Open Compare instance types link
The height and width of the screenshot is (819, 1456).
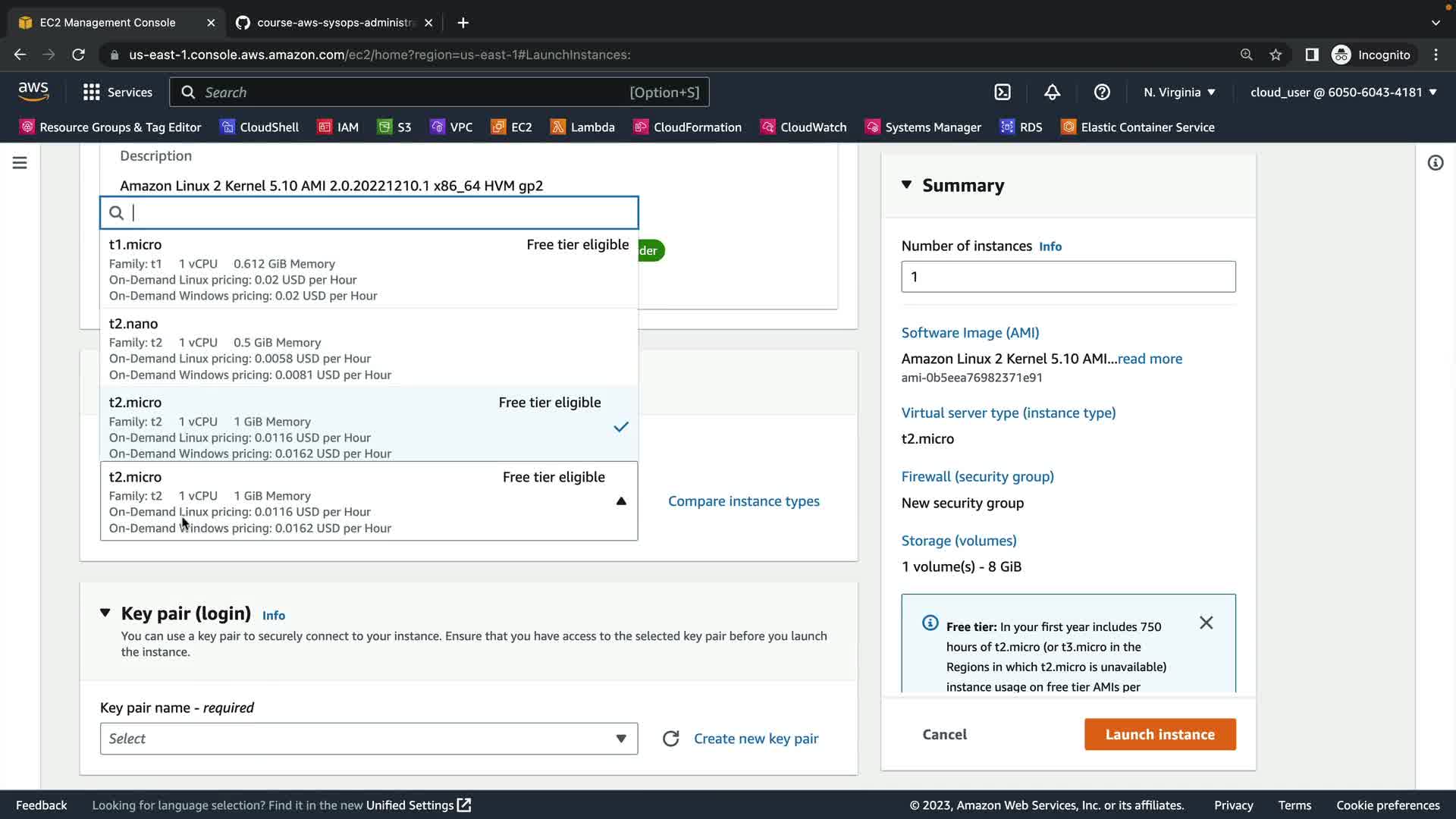743,501
